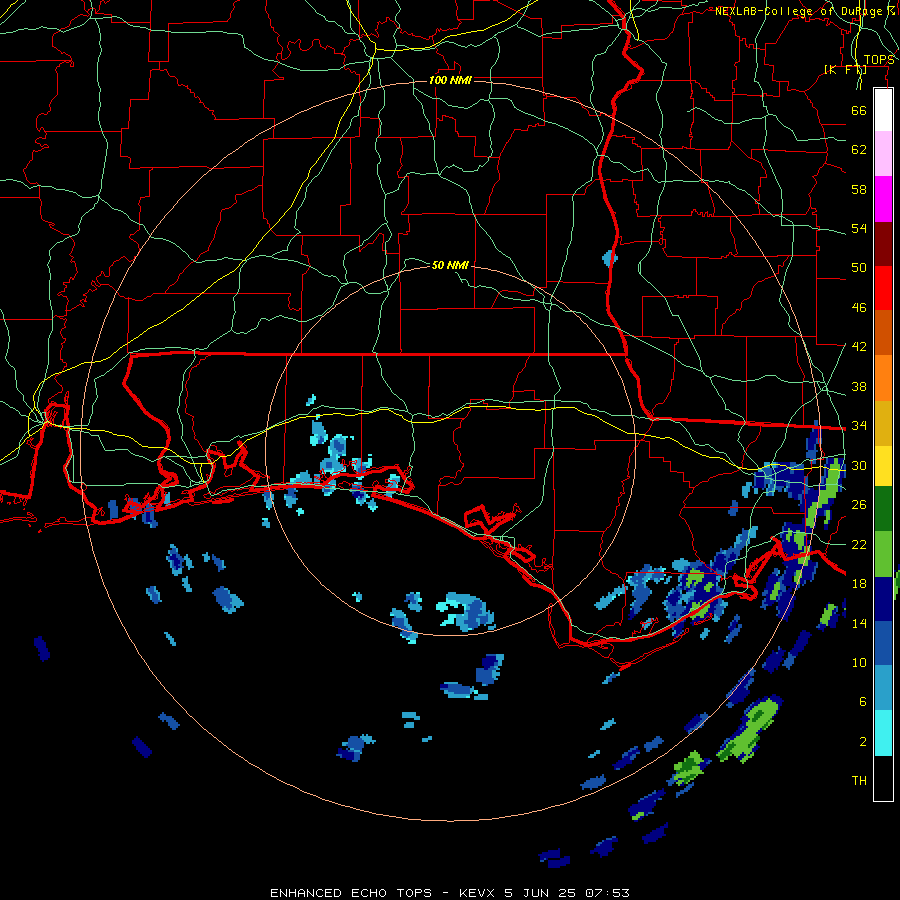The width and height of the screenshot is (900, 900).
Task: Click the 'KEVX' radar site identifier
Action: pyautogui.click(x=478, y=893)
